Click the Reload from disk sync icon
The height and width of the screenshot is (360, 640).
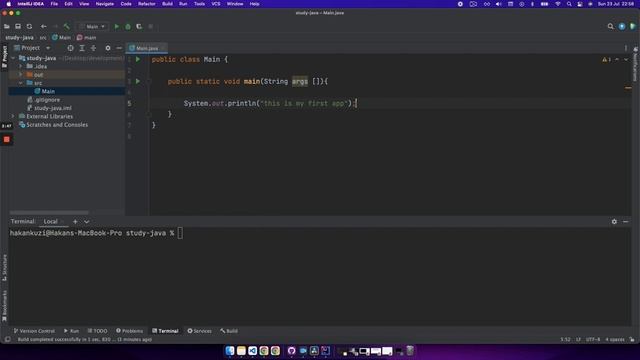coord(29,27)
